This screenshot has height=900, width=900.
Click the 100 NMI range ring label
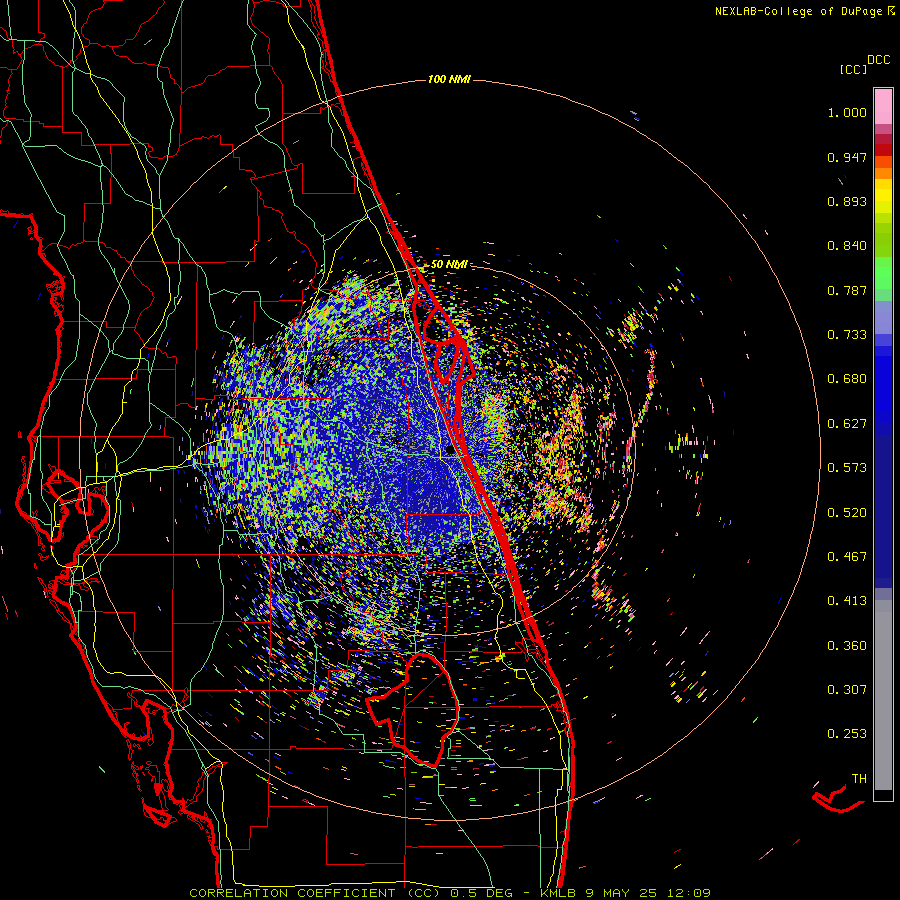coord(449,79)
